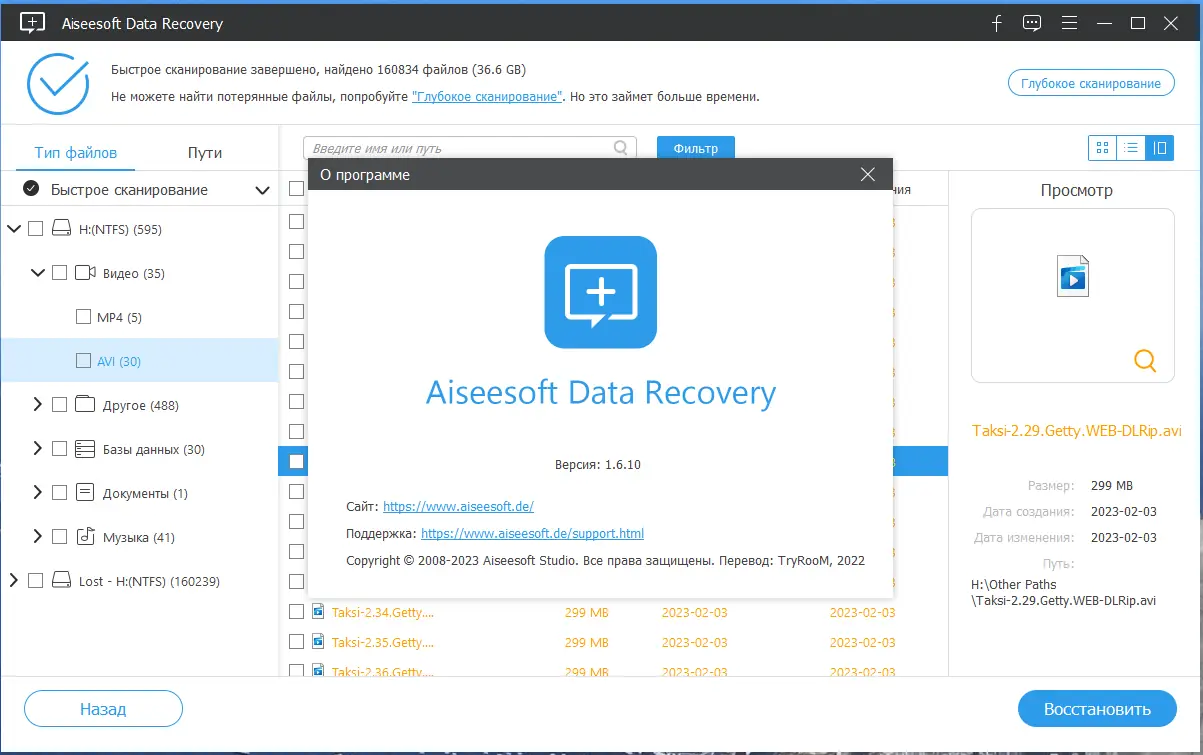1203x755 pixels.
Task: Tick the Другое (488) checkbox
Action: pyautogui.click(x=59, y=405)
